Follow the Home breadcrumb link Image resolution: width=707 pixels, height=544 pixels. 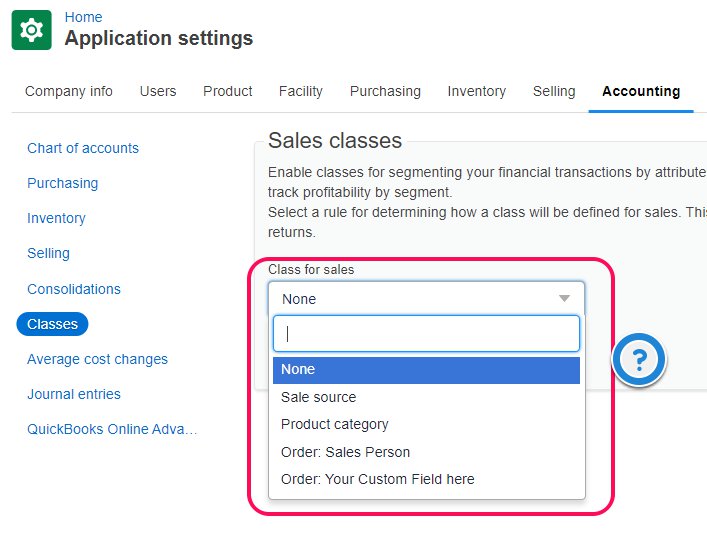coord(83,17)
